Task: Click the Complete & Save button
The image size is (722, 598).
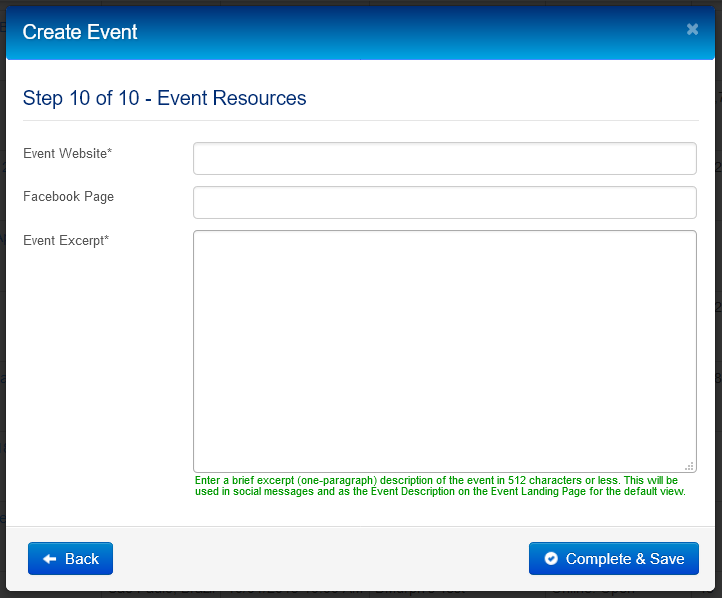Action: tap(614, 558)
